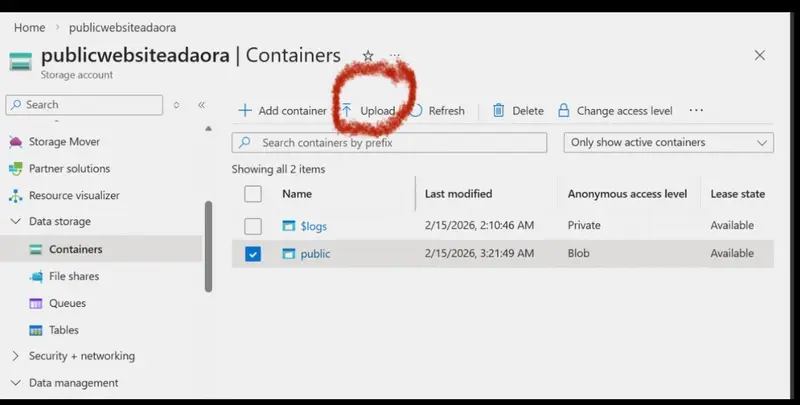Click the File shares icon
Screen dimensions: 800x405
[36, 276]
